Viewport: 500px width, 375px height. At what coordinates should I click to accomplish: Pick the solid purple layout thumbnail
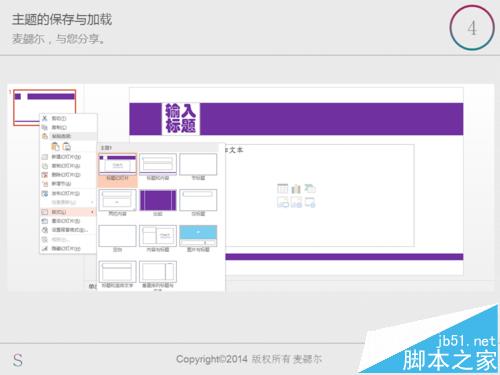(158, 200)
